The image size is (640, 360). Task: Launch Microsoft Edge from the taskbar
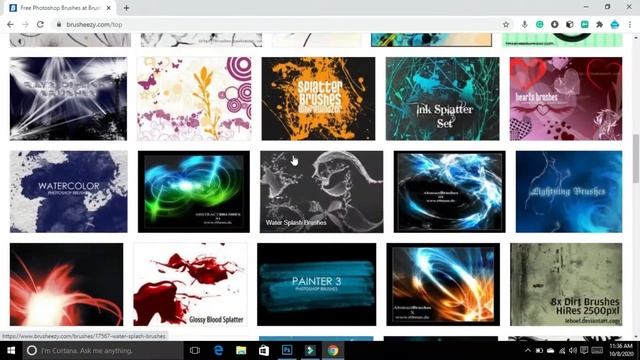218,351
